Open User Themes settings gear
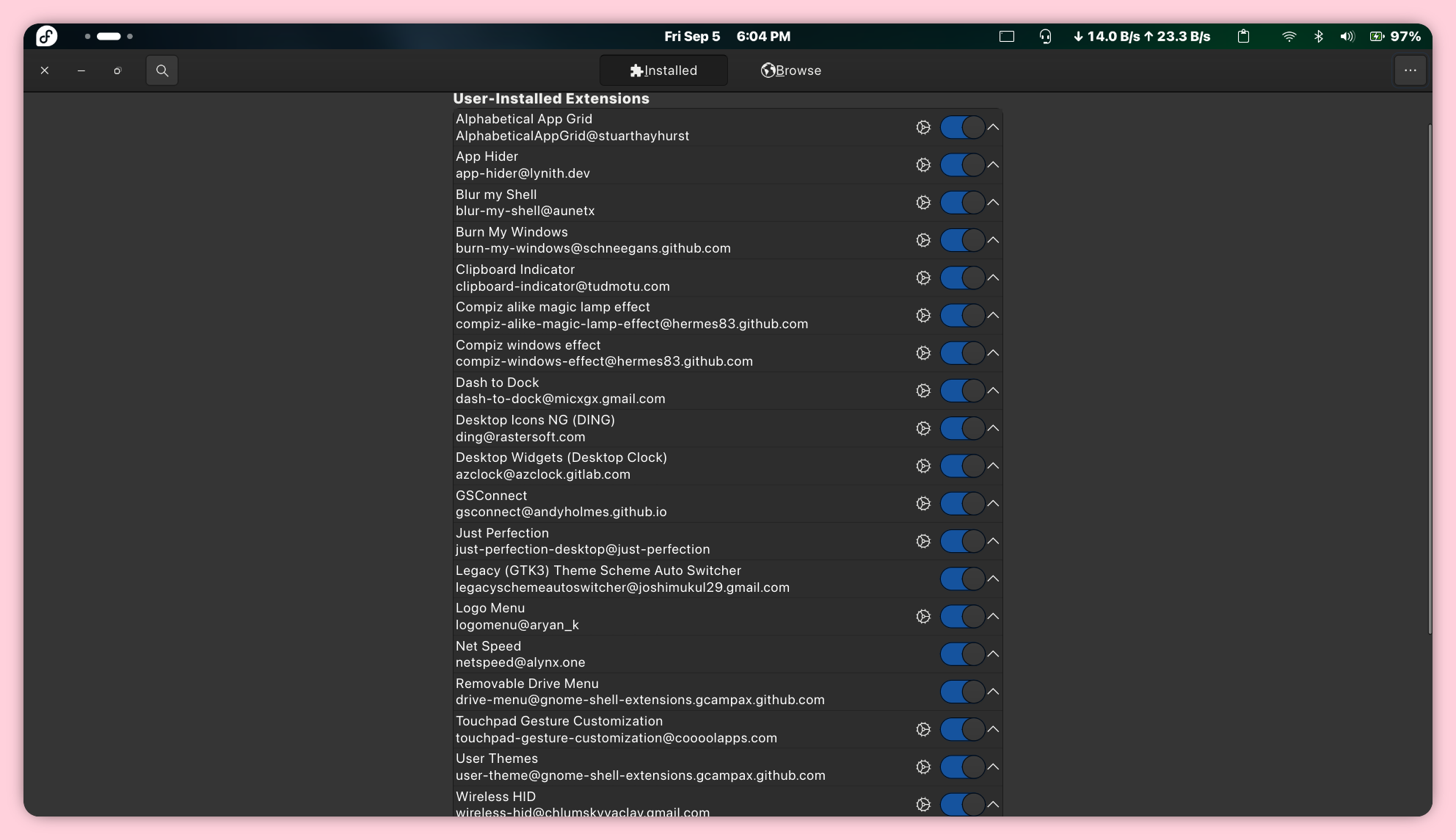 click(x=923, y=767)
